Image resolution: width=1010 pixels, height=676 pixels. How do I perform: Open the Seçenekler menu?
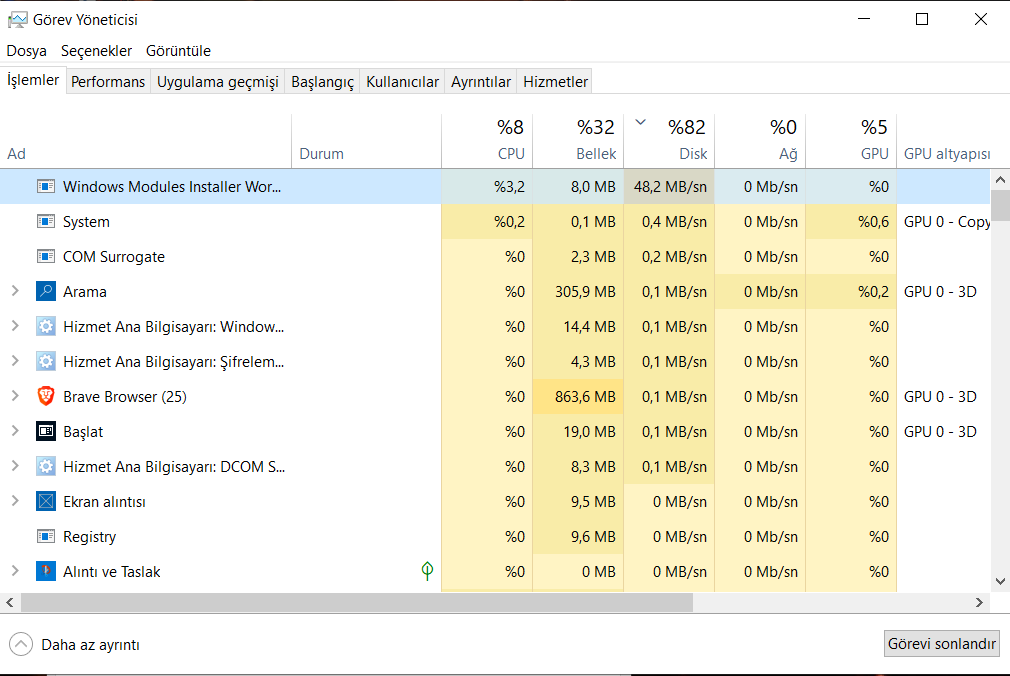(96, 51)
